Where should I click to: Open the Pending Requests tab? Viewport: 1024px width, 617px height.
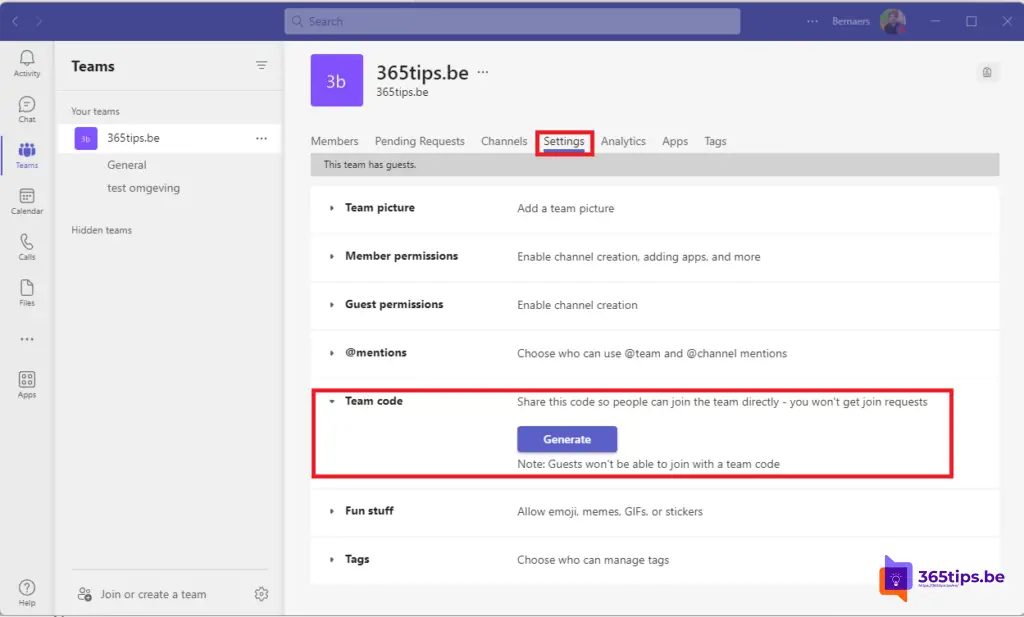(x=420, y=141)
